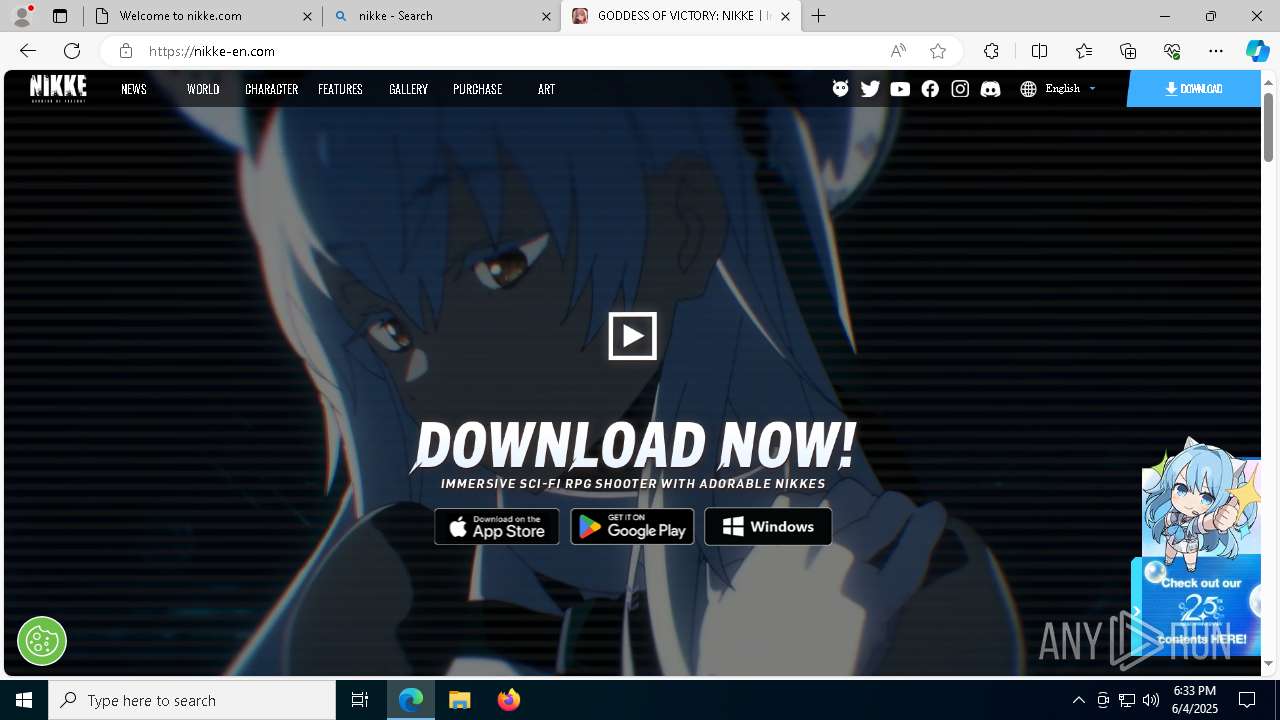The width and height of the screenshot is (1280, 720).
Task: Click the globe language icon
Action: (1028, 89)
